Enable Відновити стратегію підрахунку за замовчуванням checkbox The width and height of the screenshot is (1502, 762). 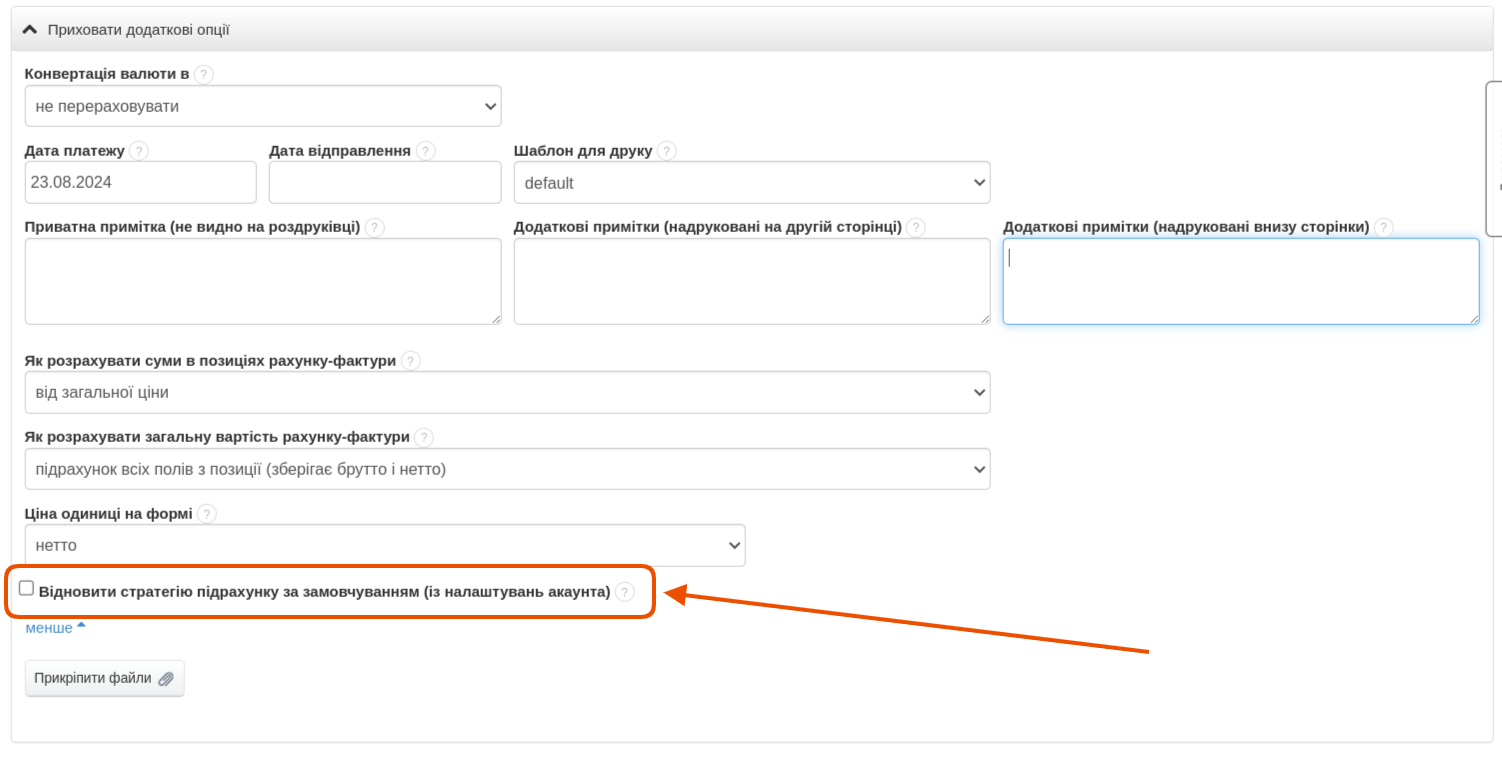pyautogui.click(x=27, y=589)
